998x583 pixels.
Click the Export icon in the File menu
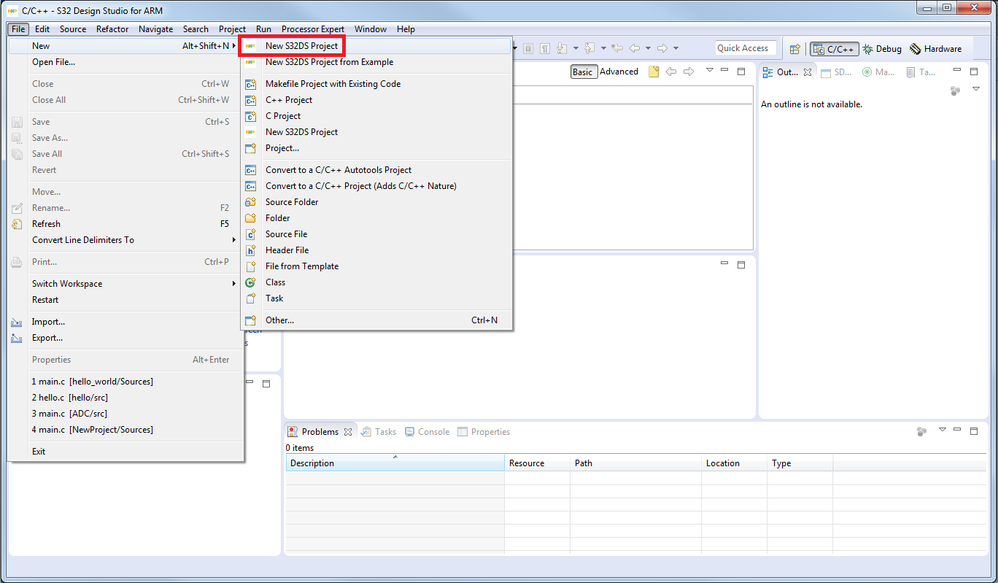click(x=17, y=338)
